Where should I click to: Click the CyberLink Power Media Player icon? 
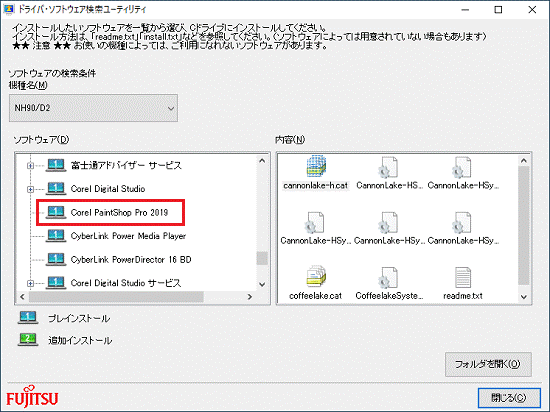coord(56,236)
